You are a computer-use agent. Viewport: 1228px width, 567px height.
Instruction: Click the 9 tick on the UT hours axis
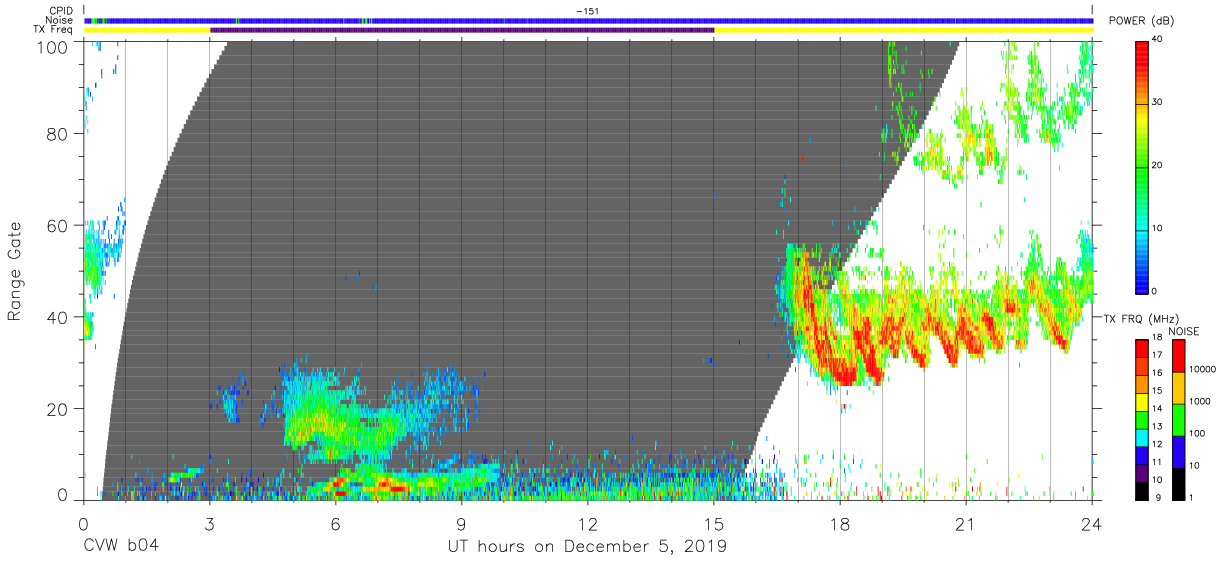pos(461,523)
